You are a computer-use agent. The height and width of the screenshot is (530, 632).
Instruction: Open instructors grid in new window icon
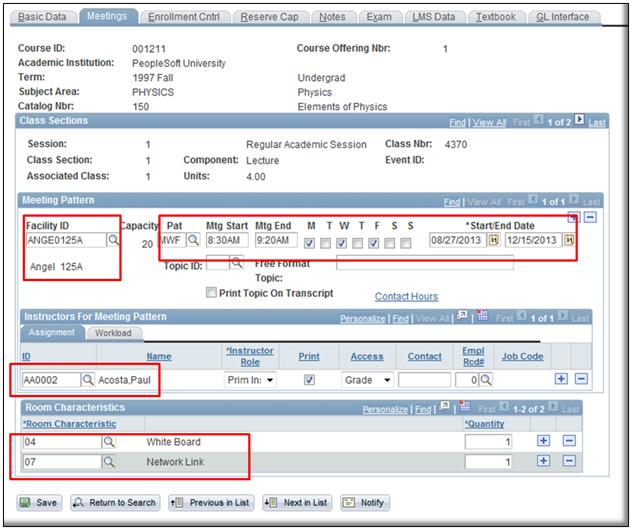click(x=462, y=315)
